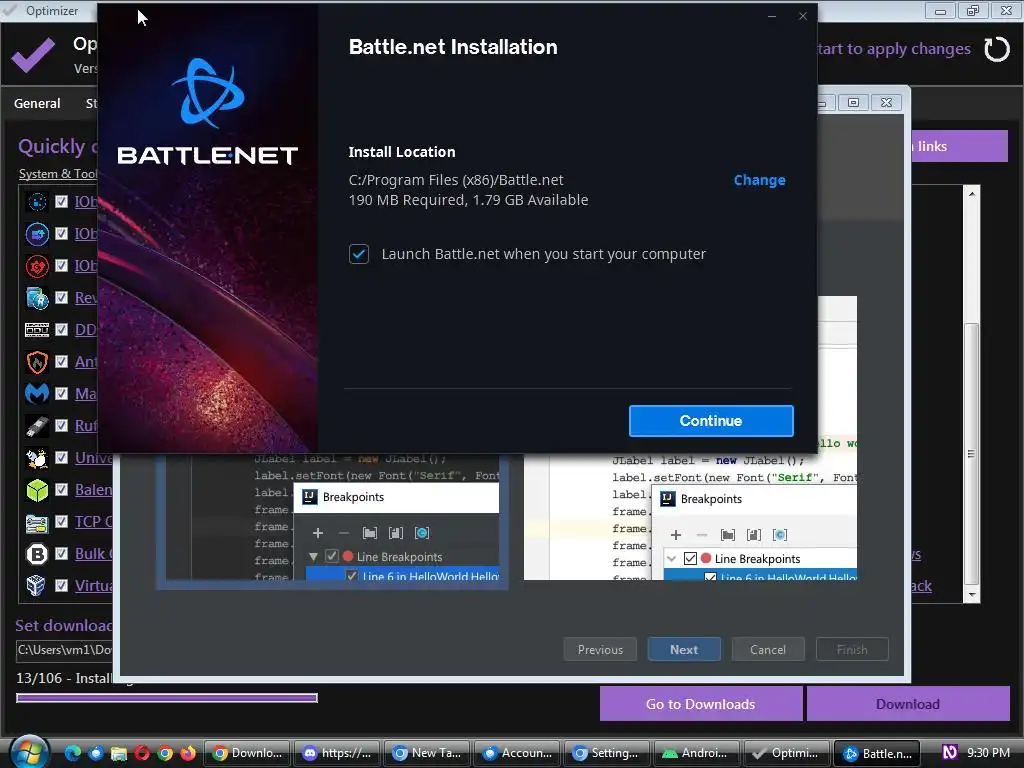Click the purple N tray icon
The width and height of the screenshot is (1024, 768).
click(950, 752)
